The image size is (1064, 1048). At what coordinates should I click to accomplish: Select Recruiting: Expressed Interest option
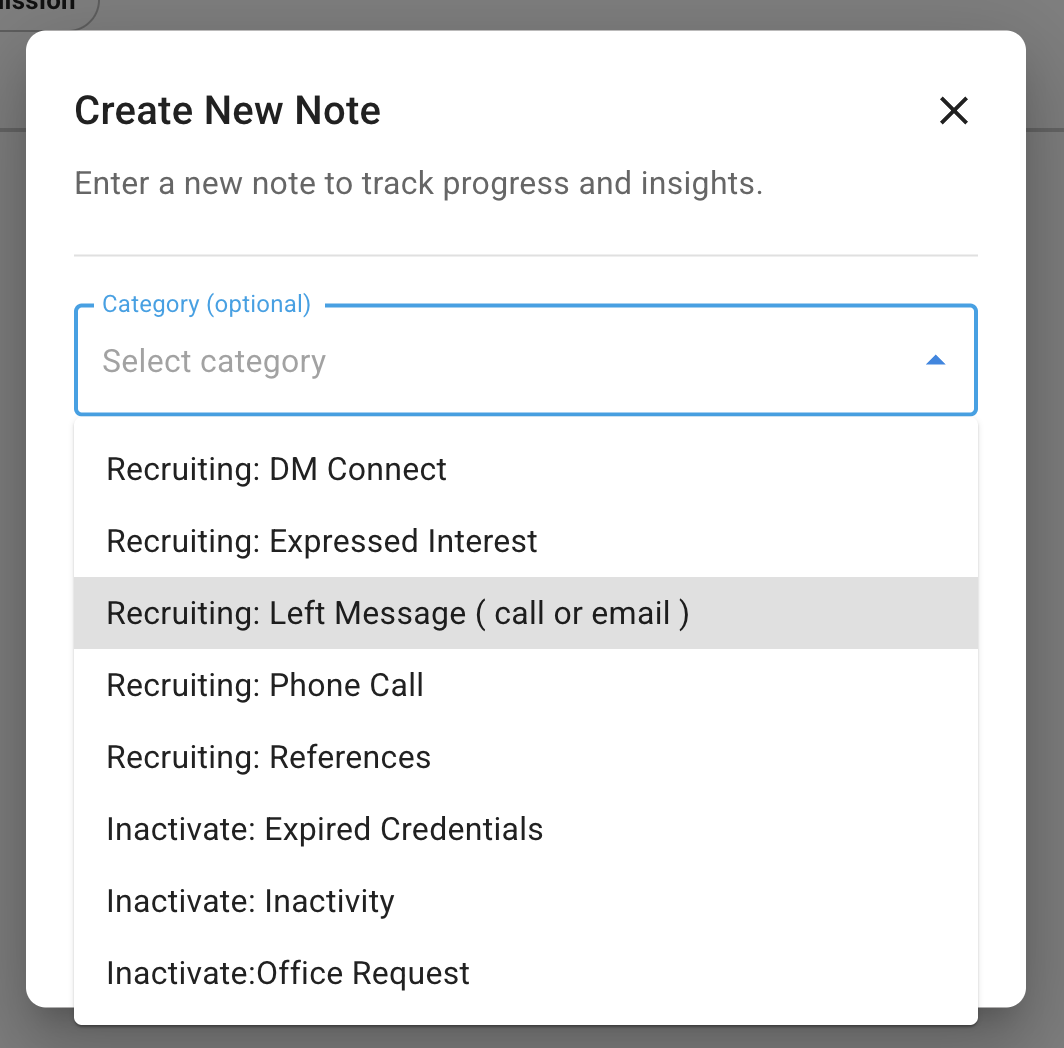point(322,541)
